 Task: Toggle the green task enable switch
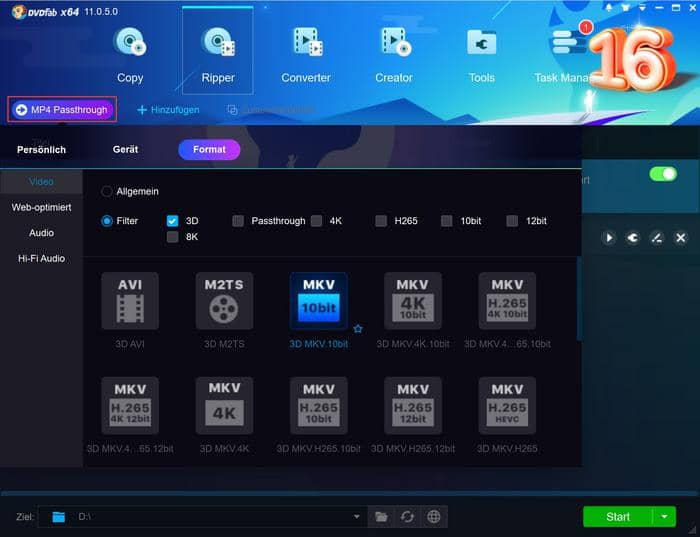(x=663, y=174)
